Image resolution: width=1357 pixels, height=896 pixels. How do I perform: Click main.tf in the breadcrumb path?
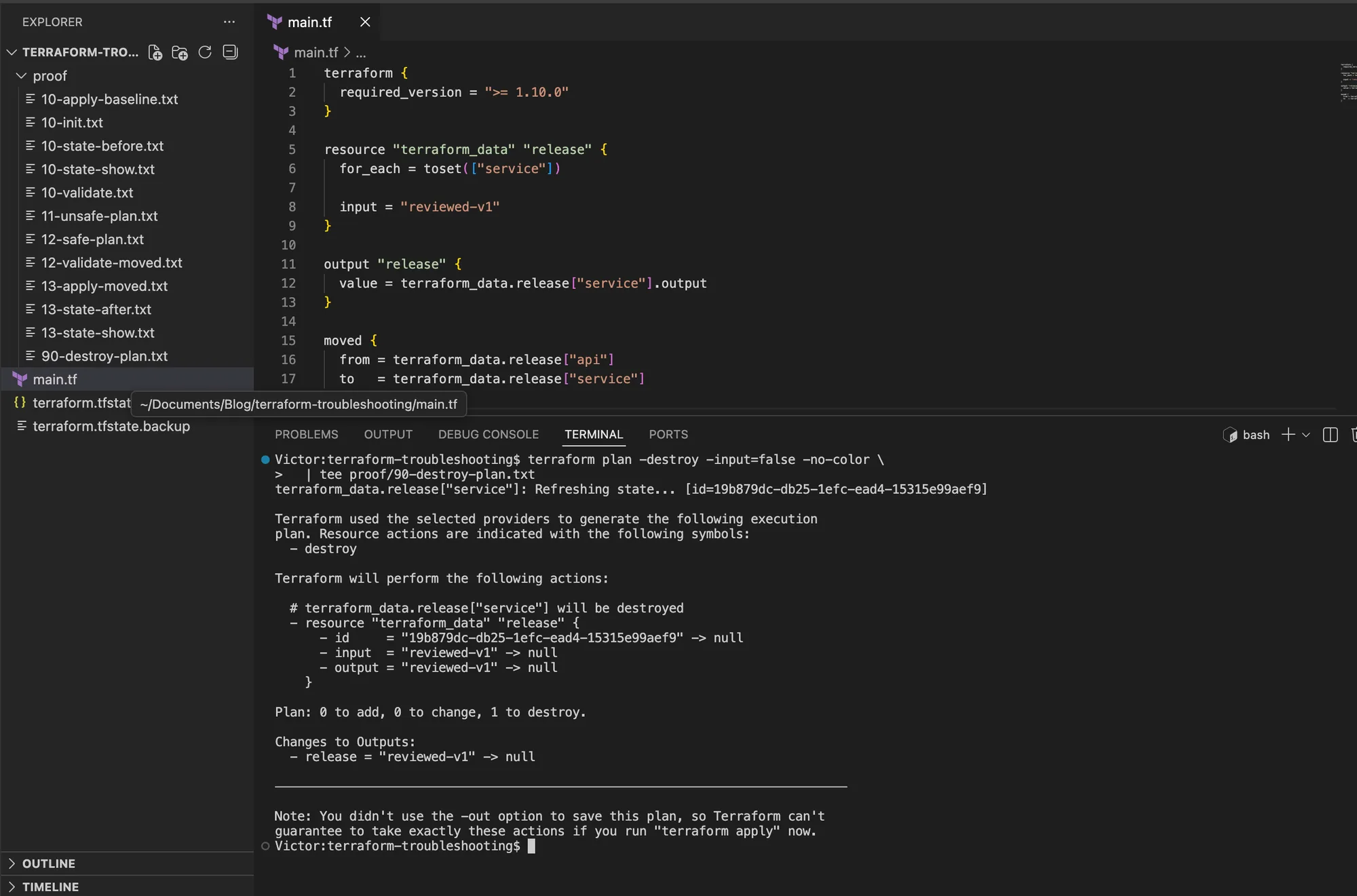coord(316,52)
